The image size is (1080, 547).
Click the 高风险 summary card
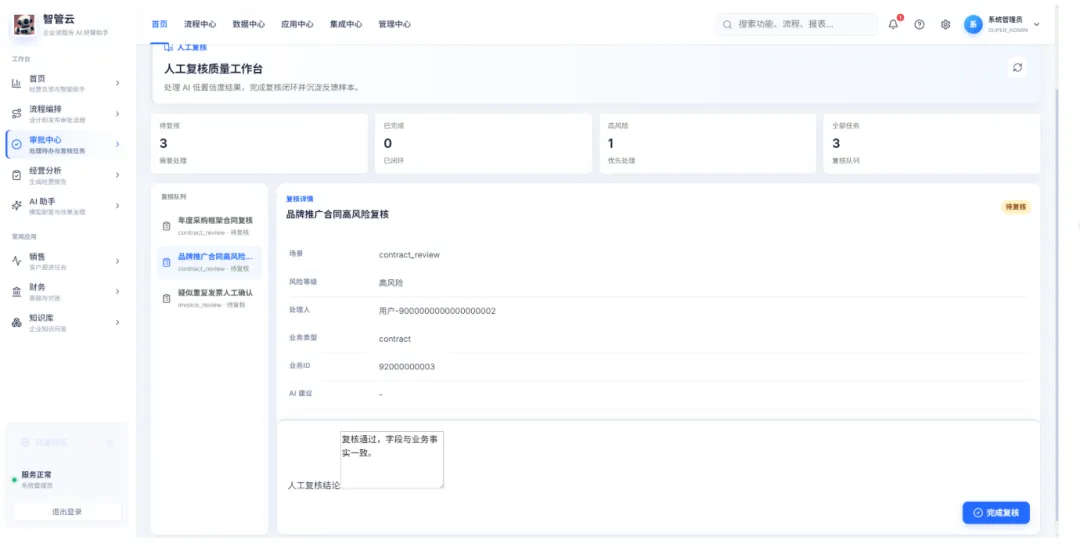[707, 143]
